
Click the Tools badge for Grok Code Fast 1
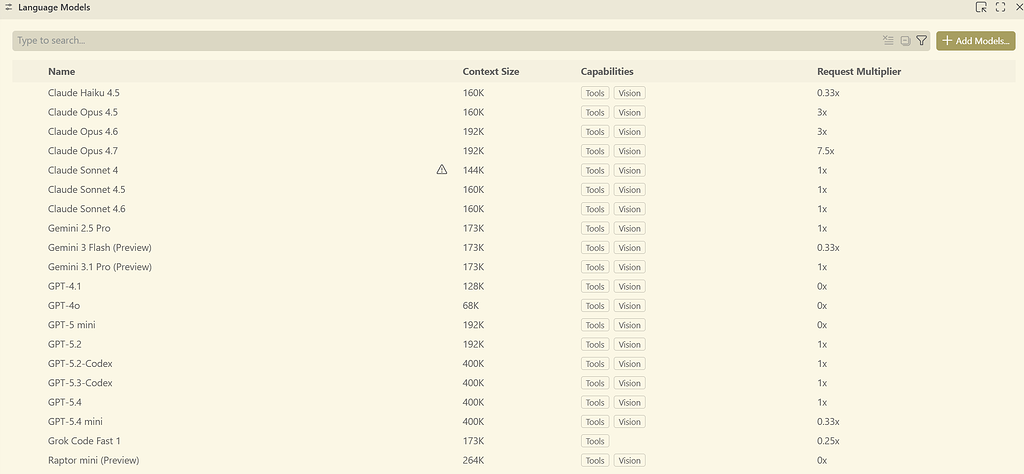[595, 441]
